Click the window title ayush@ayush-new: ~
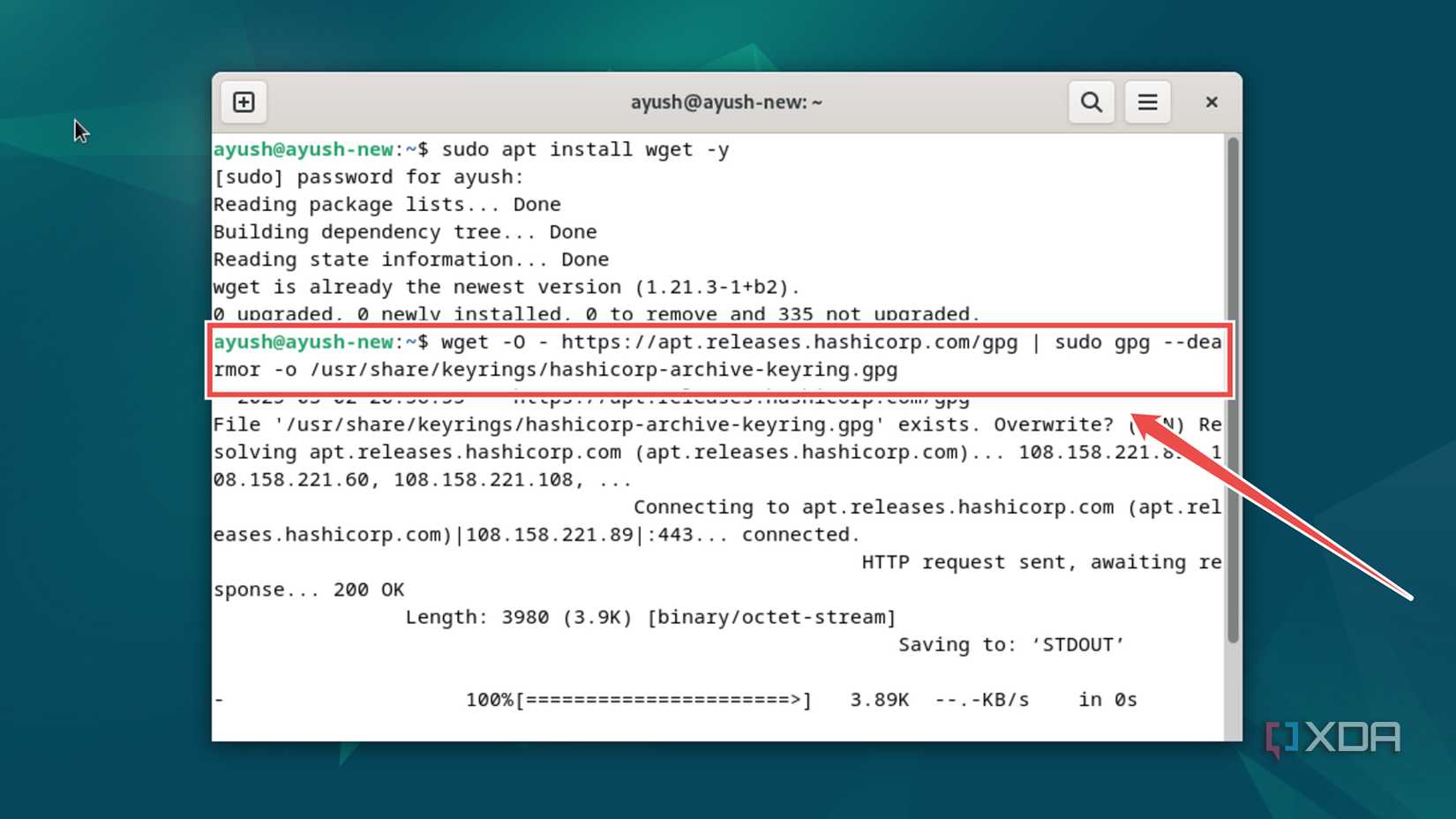This screenshot has height=819, width=1456. 726,102
